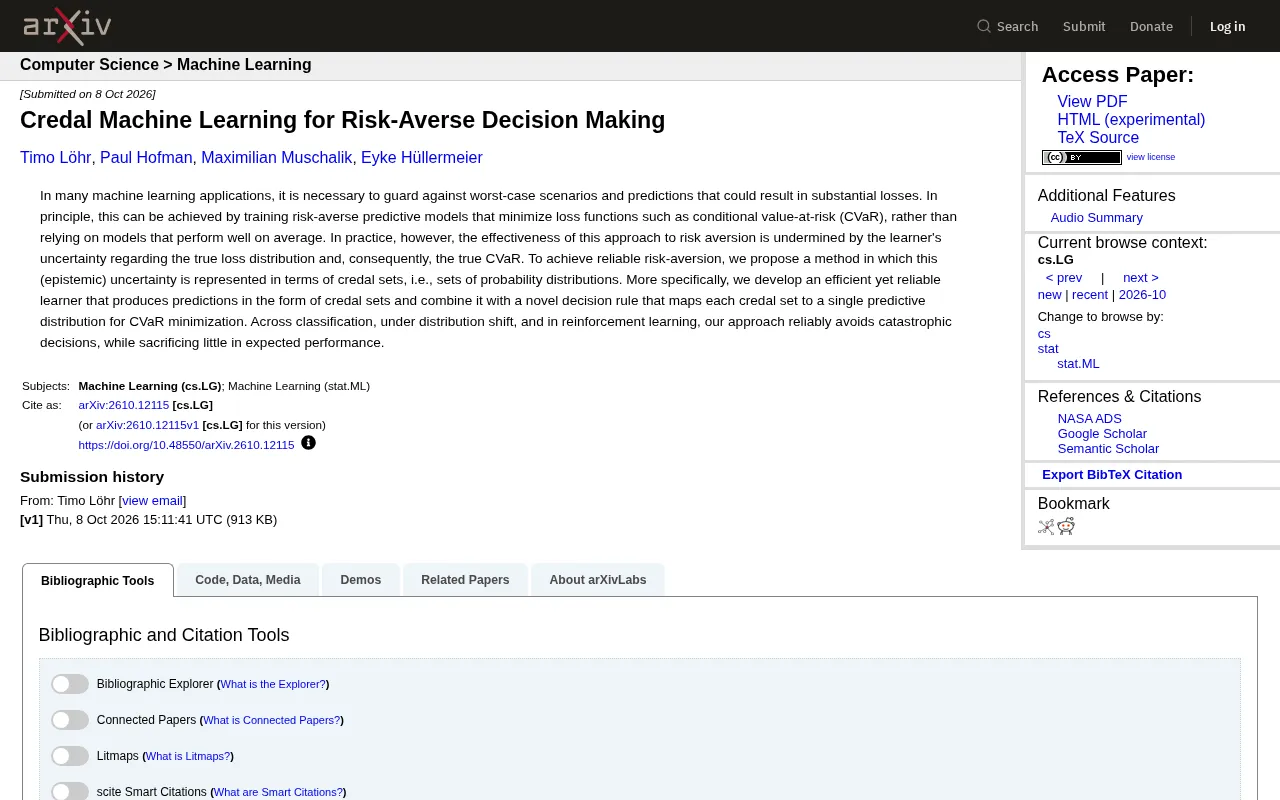Open 2026-10 browse listing
1280x800 pixels.
tap(1142, 295)
